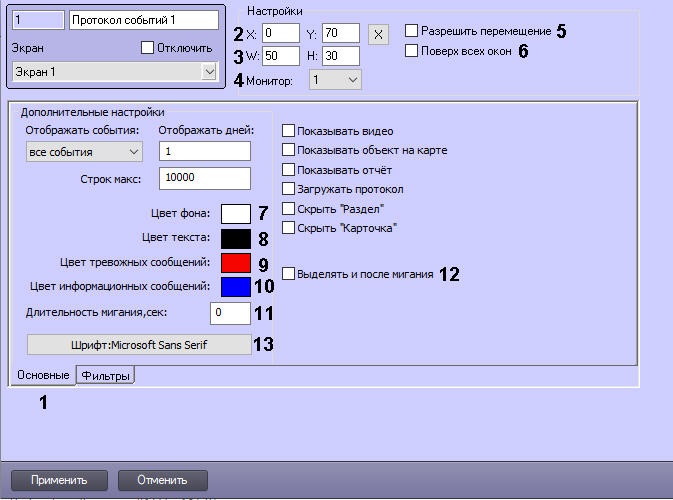Screen dimensions: 673x500
Task: Click the 'Строк макс' input field
Action: coord(204,178)
